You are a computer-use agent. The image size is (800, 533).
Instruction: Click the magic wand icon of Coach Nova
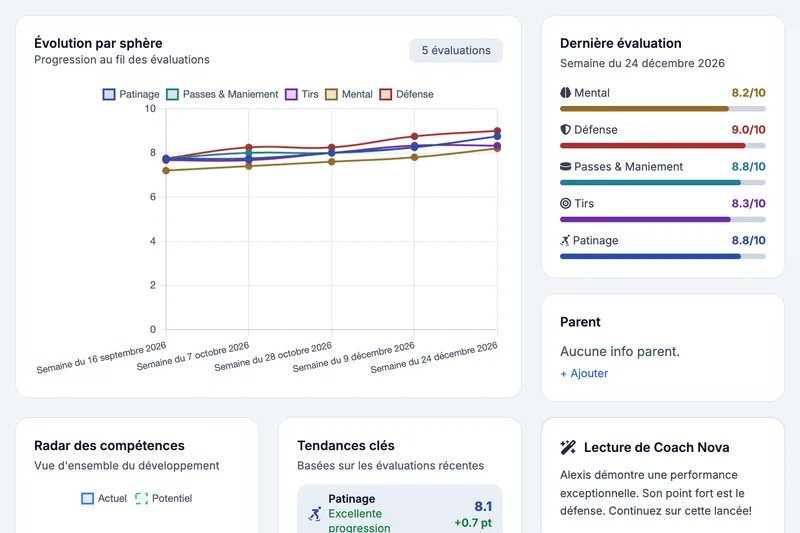point(568,447)
